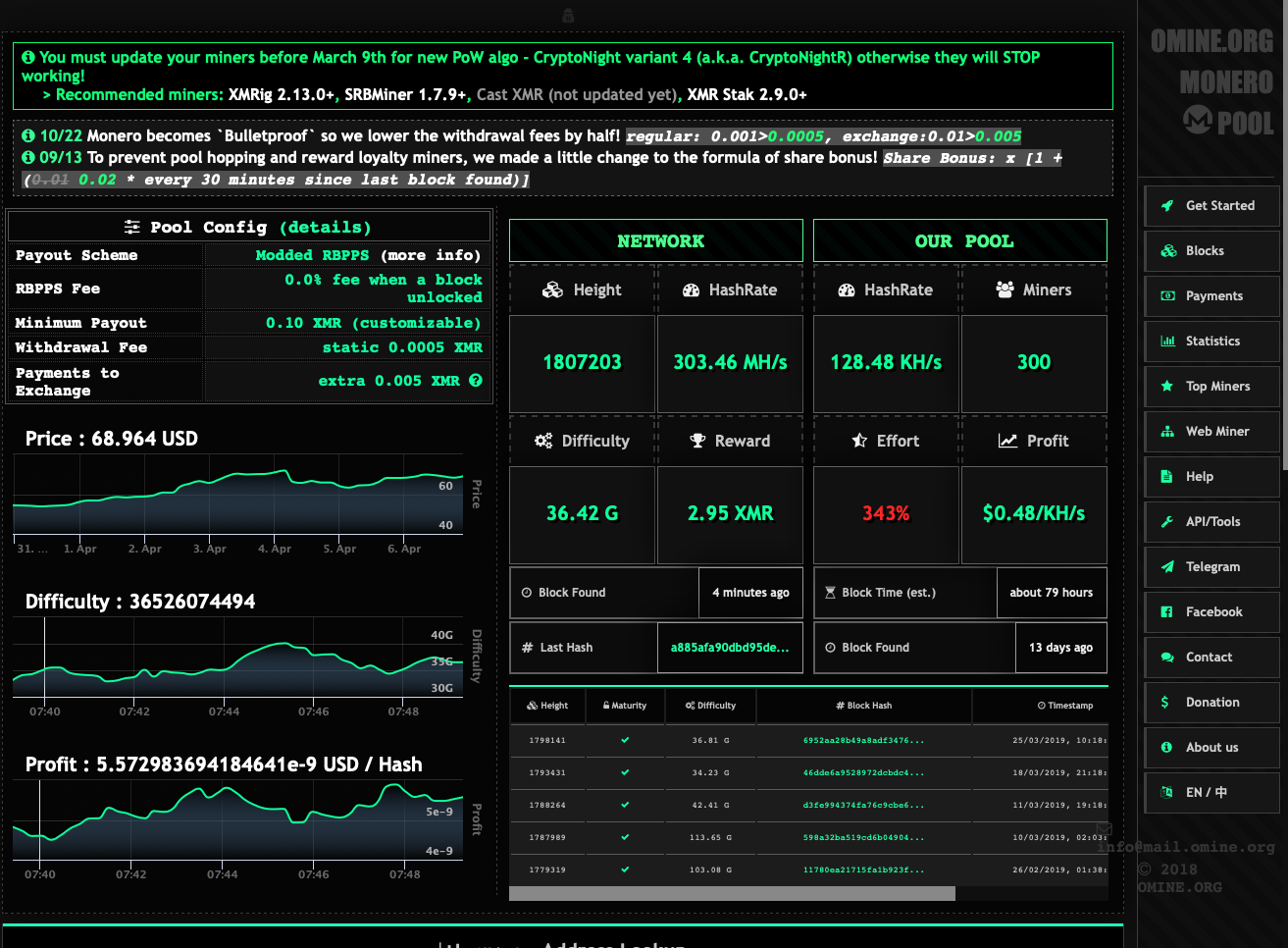Click the (customizable) minimum payout link
The image size is (1288, 948).
(x=417, y=323)
